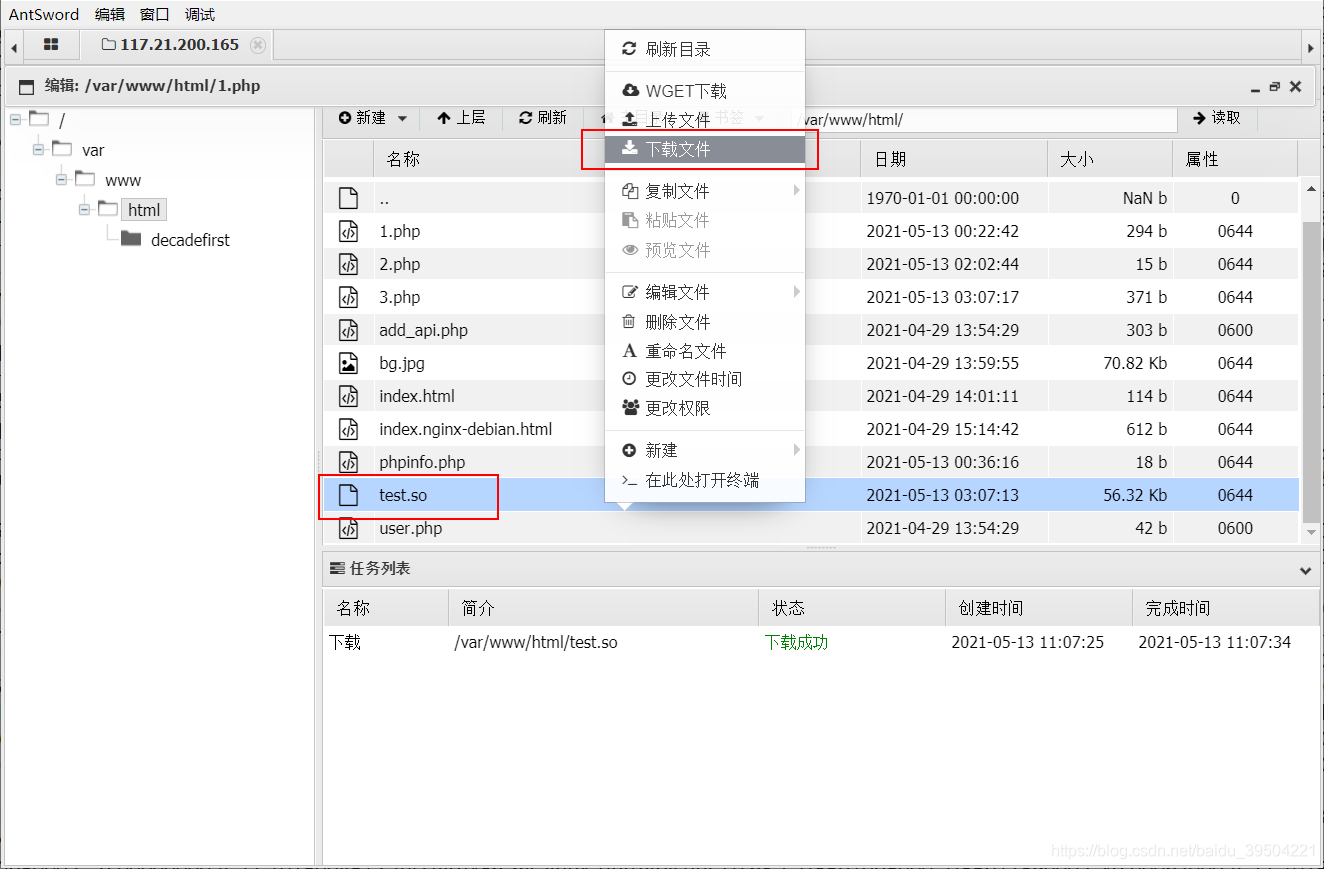1324x869 pixels.
Task: Open the 调试 menu
Action: pos(198,14)
